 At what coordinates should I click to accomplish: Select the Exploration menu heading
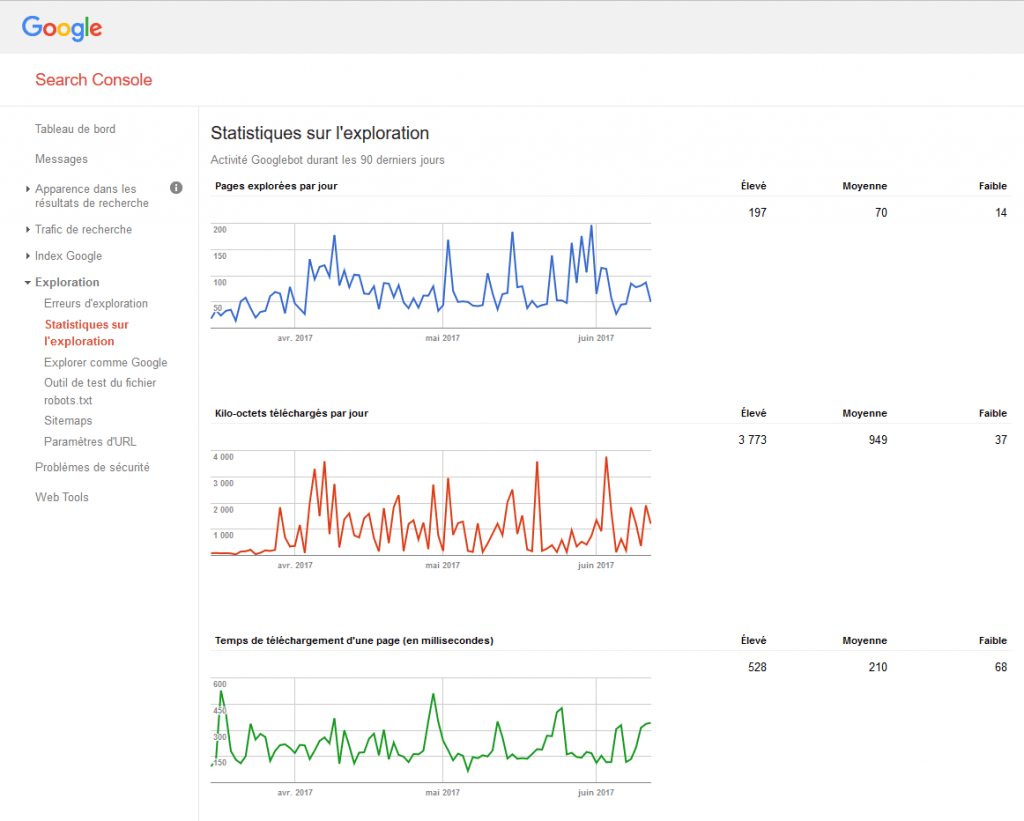(x=67, y=282)
